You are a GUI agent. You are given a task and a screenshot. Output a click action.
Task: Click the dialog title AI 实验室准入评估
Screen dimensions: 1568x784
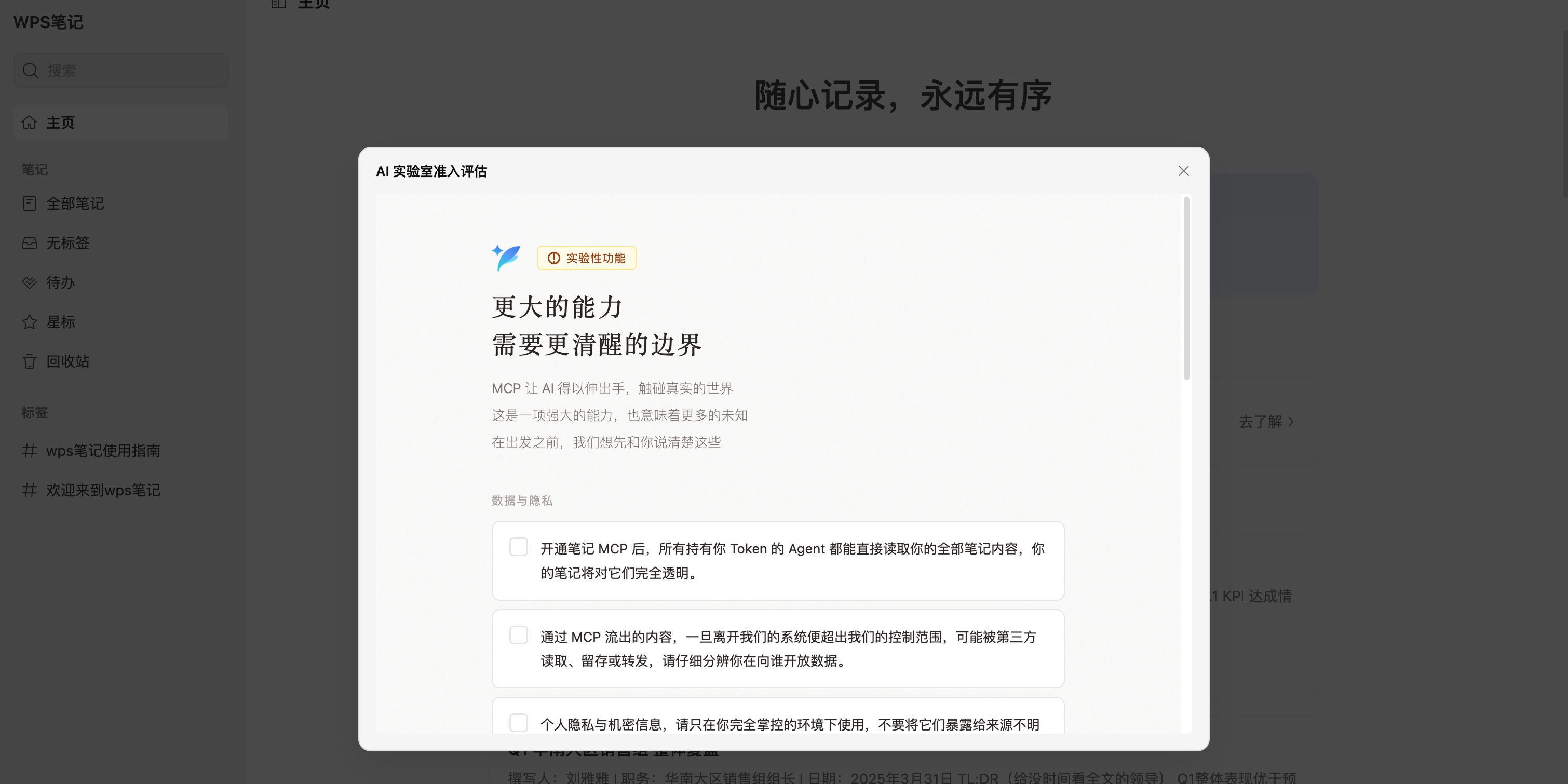coord(431,172)
